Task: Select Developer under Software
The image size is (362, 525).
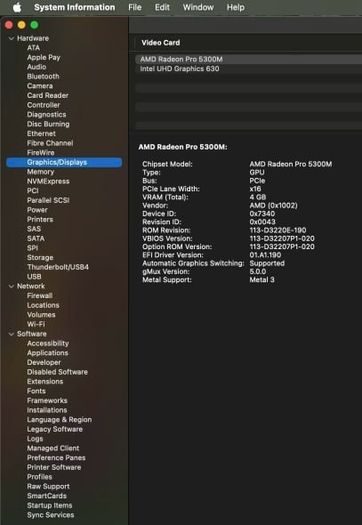Action: click(x=44, y=363)
